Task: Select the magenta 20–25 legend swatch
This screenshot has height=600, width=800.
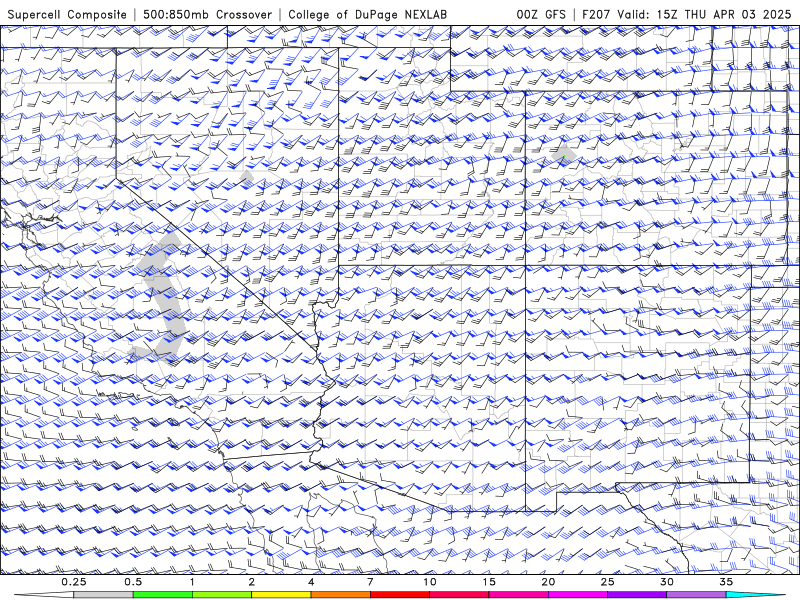Action: pos(577,595)
